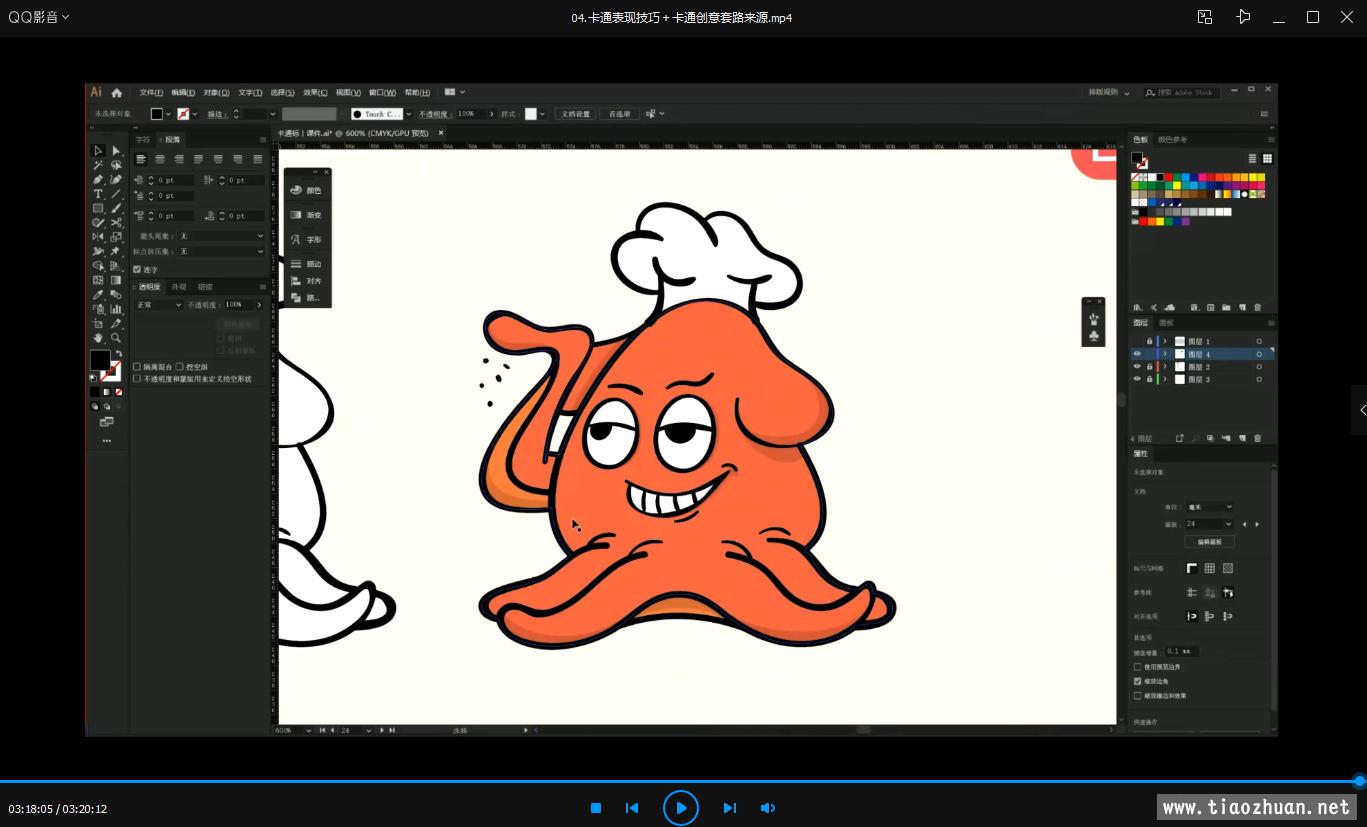This screenshot has width=1367, height=827.
Task: Enable 使用预览边界 checkbox
Action: 1138,667
